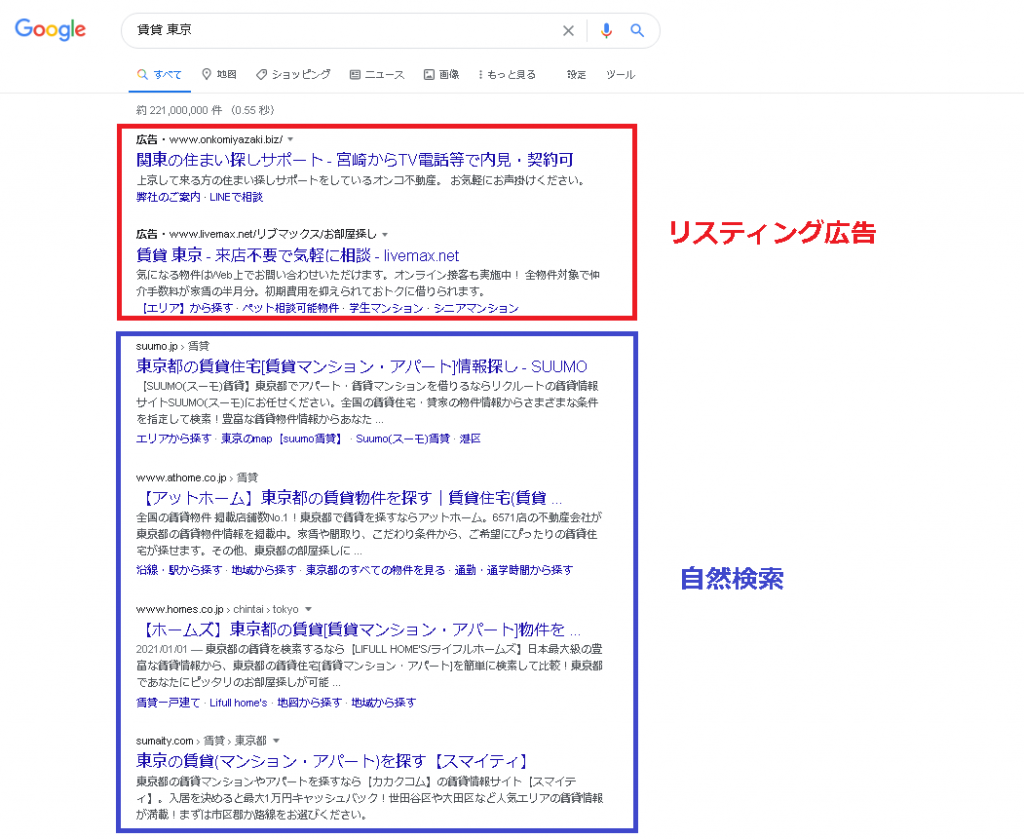Open 東京の賃貸を探す【スマイティ】 result
This screenshot has height=839, width=1024.
pos(332,761)
